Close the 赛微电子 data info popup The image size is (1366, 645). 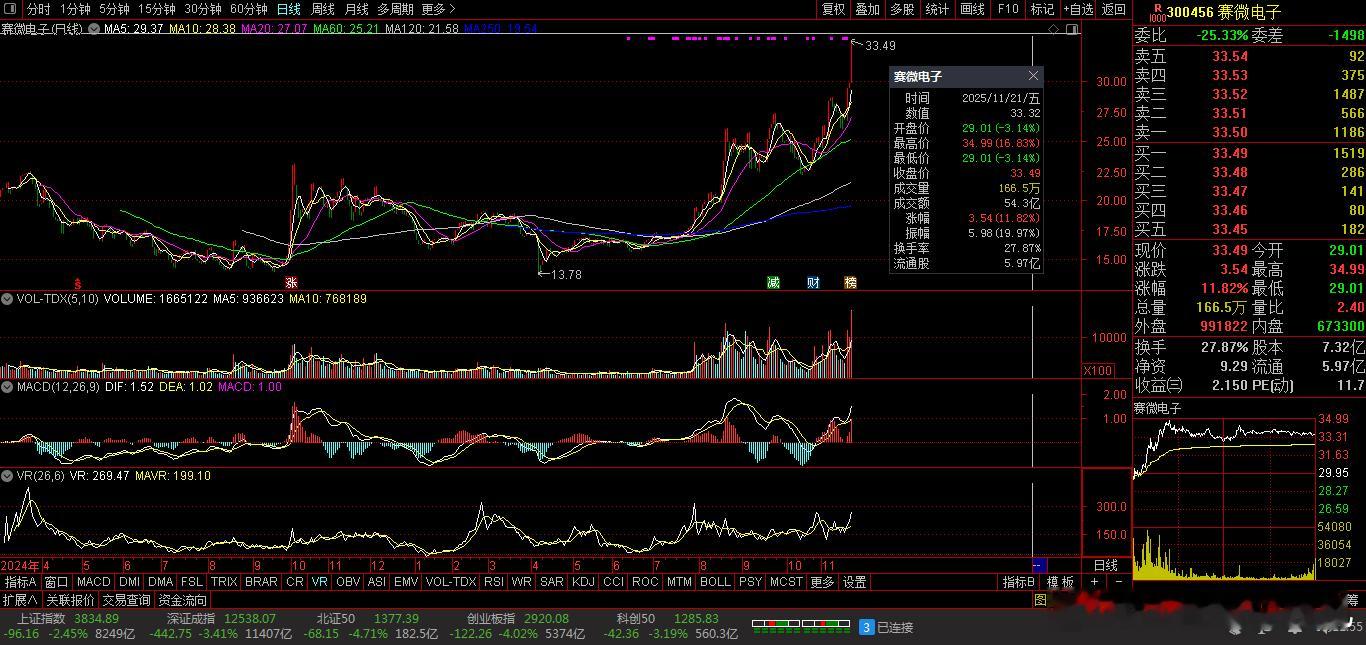(1033, 76)
